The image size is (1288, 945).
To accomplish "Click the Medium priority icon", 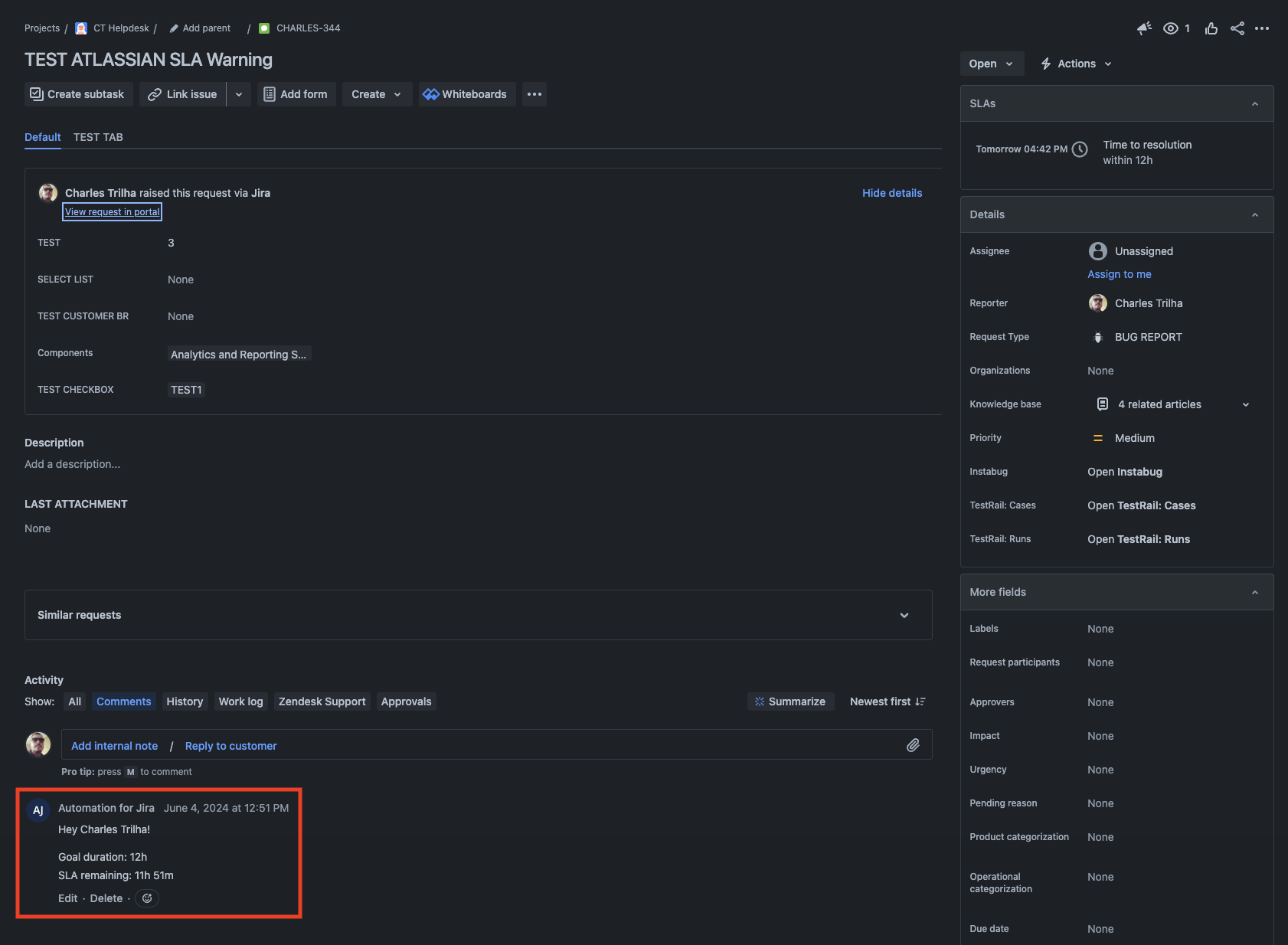I will (1098, 438).
